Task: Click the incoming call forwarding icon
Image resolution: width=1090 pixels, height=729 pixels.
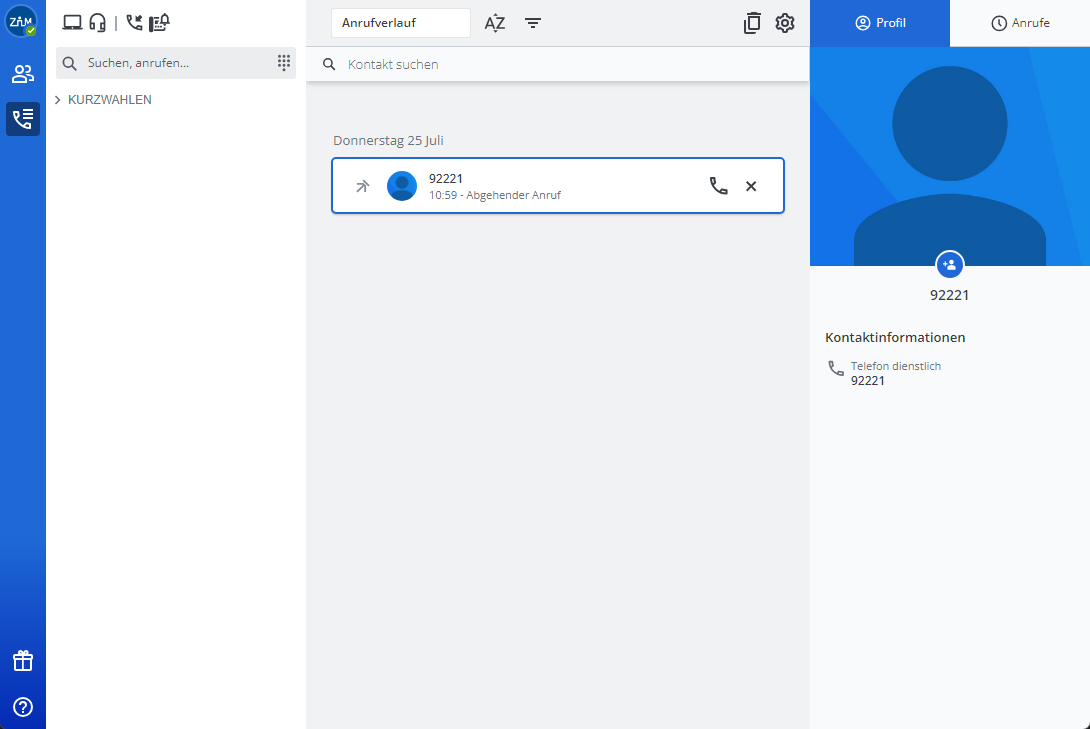Action: point(134,22)
